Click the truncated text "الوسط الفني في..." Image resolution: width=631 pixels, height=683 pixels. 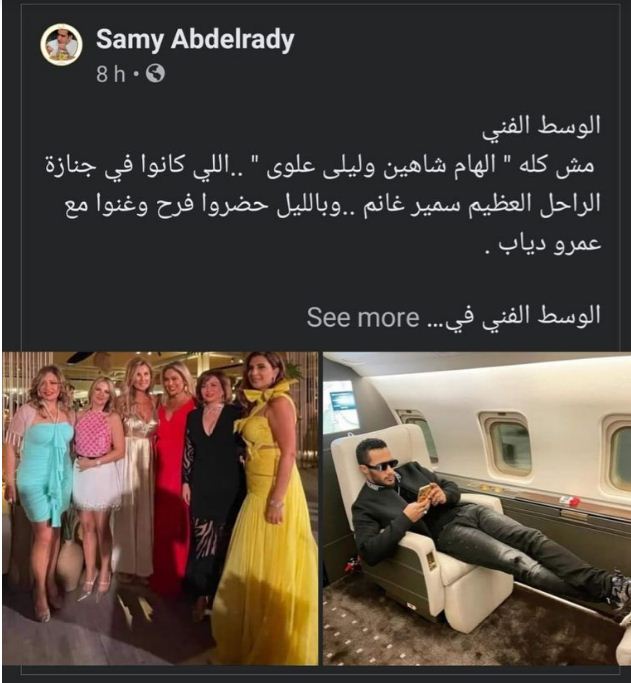[513, 317]
